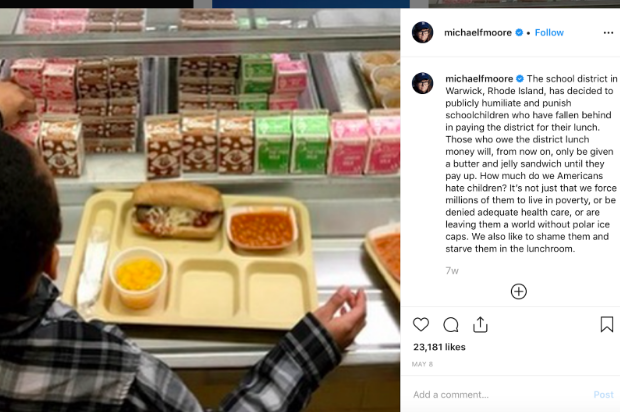Like the post with the heart icon
The height and width of the screenshot is (412, 620).
[421, 325]
